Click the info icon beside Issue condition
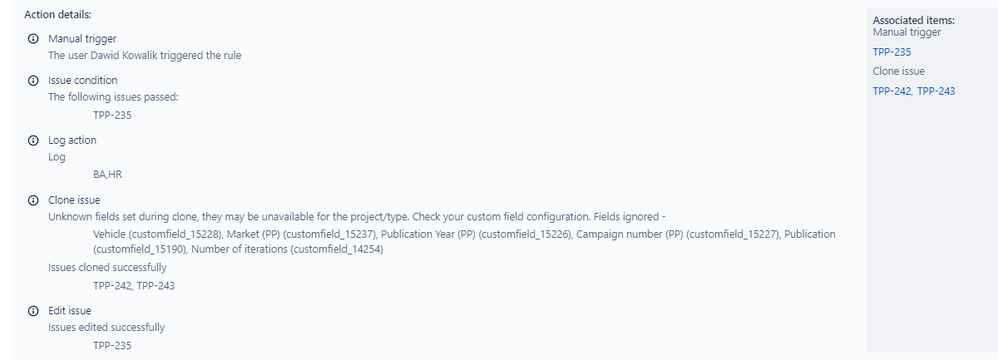The image size is (998, 360). pos(33,81)
